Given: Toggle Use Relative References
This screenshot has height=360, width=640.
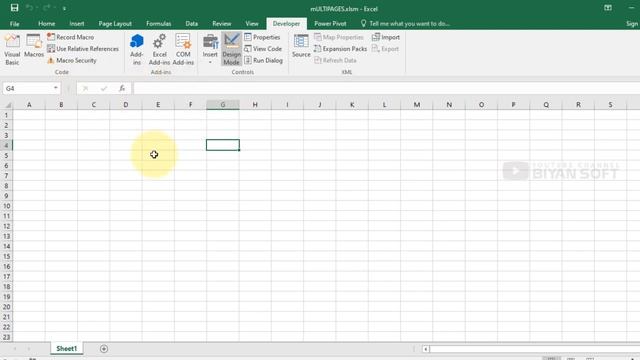Looking at the screenshot, I should coord(83,49).
